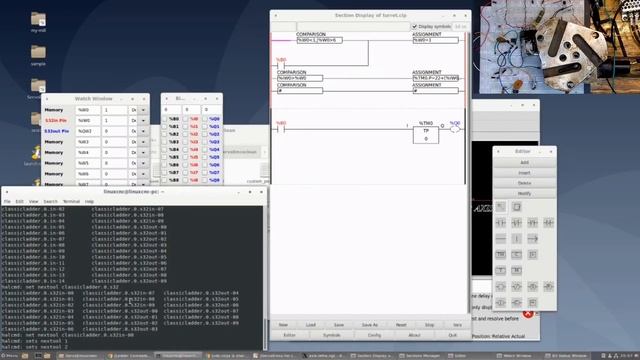Screen dimensions: 640x360
Task: Open display format dropdown for S32out Pin row
Action: click(x=143, y=131)
